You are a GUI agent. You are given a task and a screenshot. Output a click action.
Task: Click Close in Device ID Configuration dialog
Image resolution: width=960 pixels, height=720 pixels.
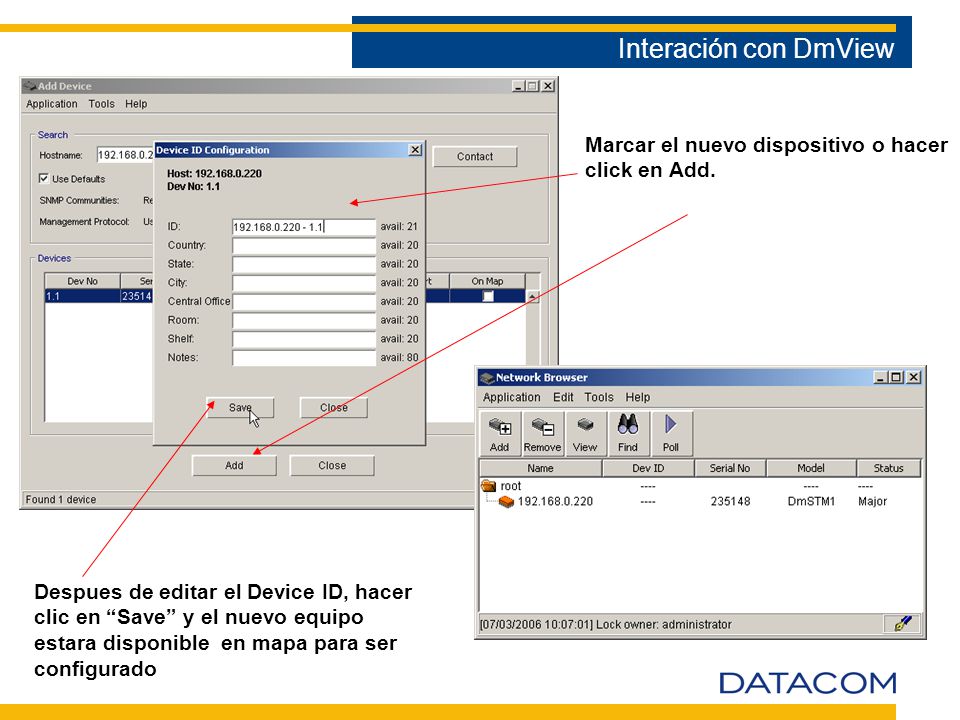[334, 408]
